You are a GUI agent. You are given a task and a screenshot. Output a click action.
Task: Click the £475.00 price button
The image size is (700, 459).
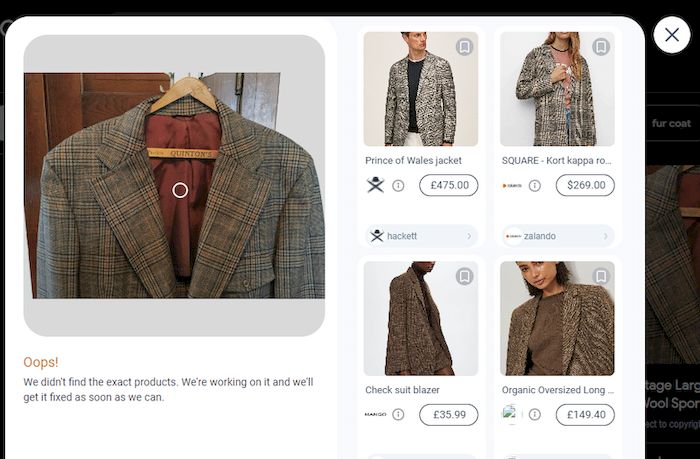(448, 185)
